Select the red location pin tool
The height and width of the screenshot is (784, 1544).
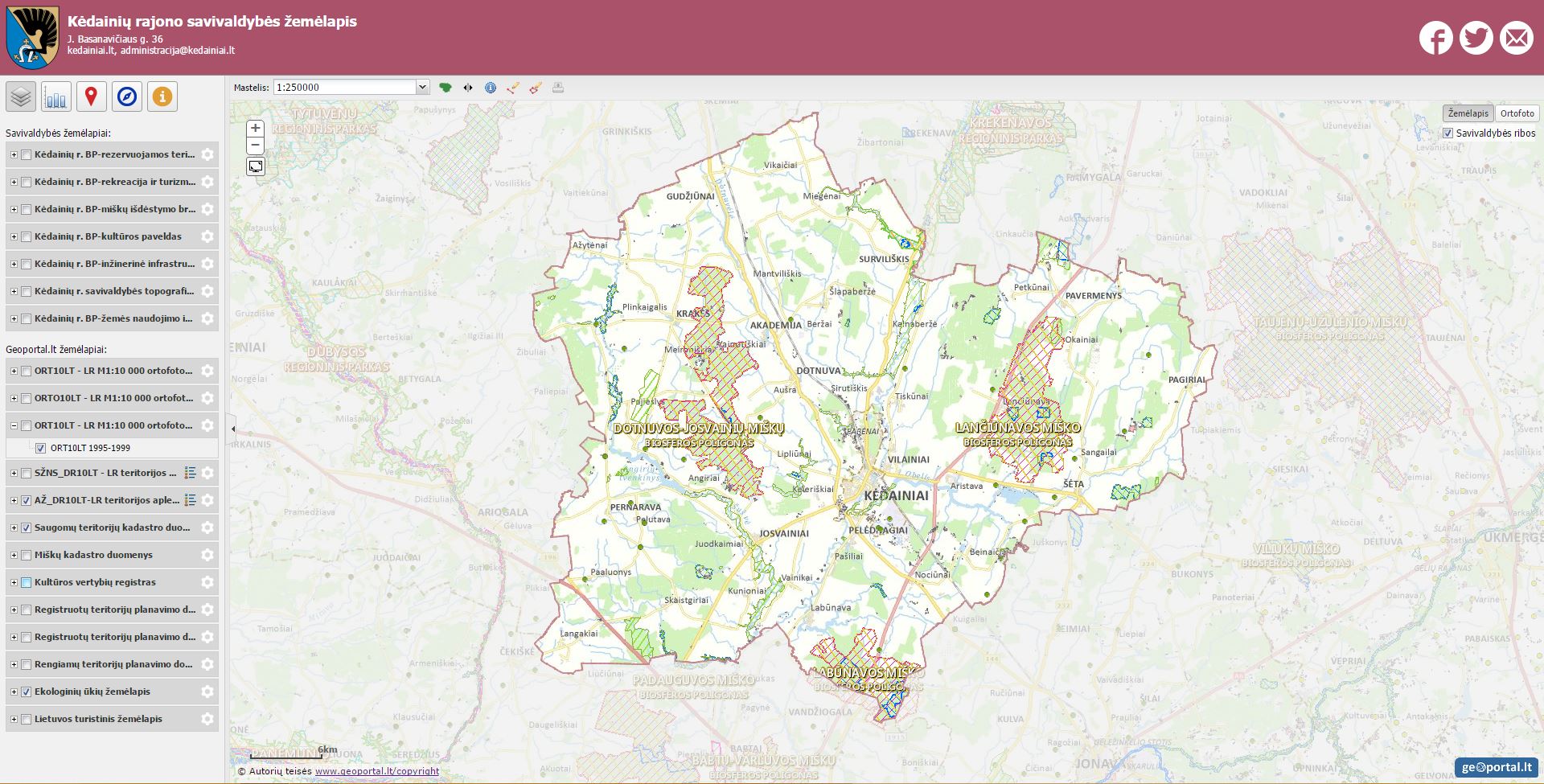(92, 97)
